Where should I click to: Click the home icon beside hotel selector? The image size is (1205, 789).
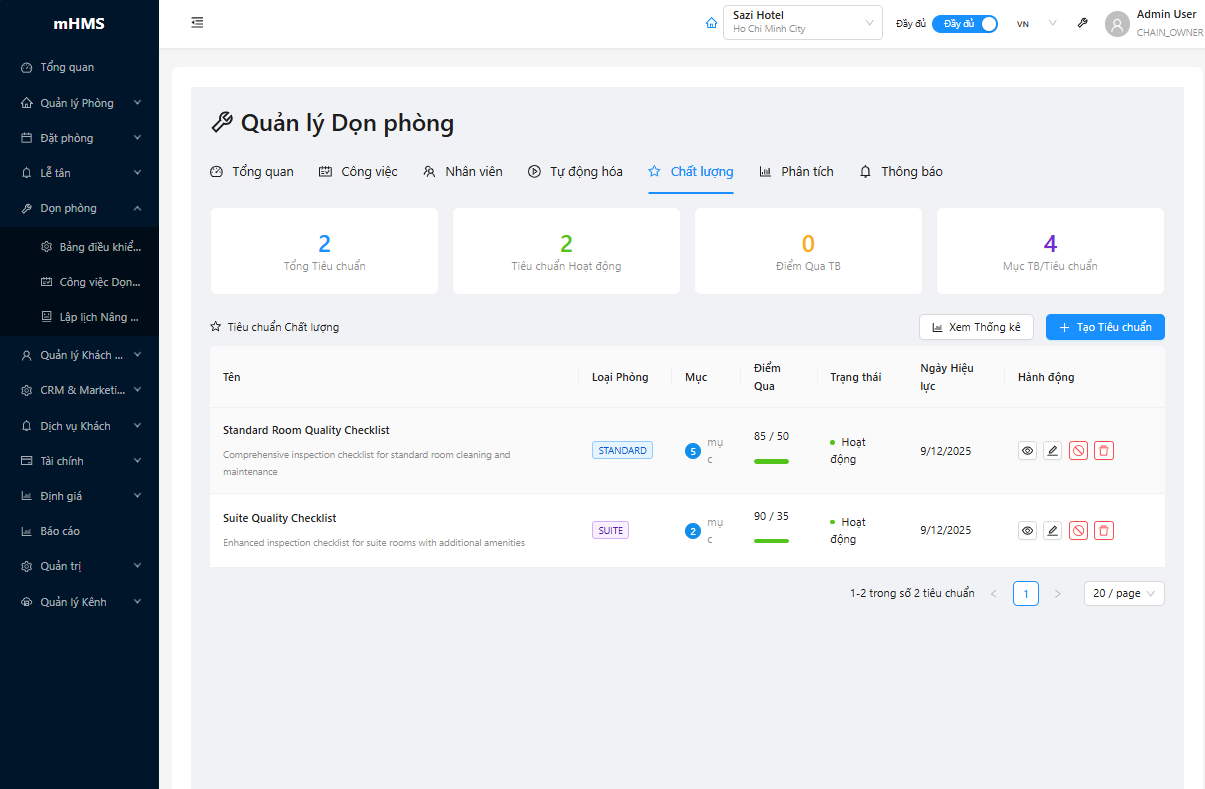pyautogui.click(x=711, y=23)
